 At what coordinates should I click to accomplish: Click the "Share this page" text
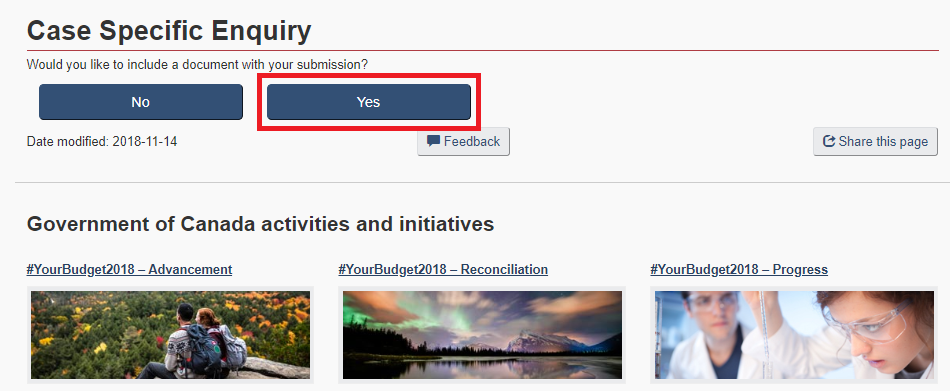point(883,141)
